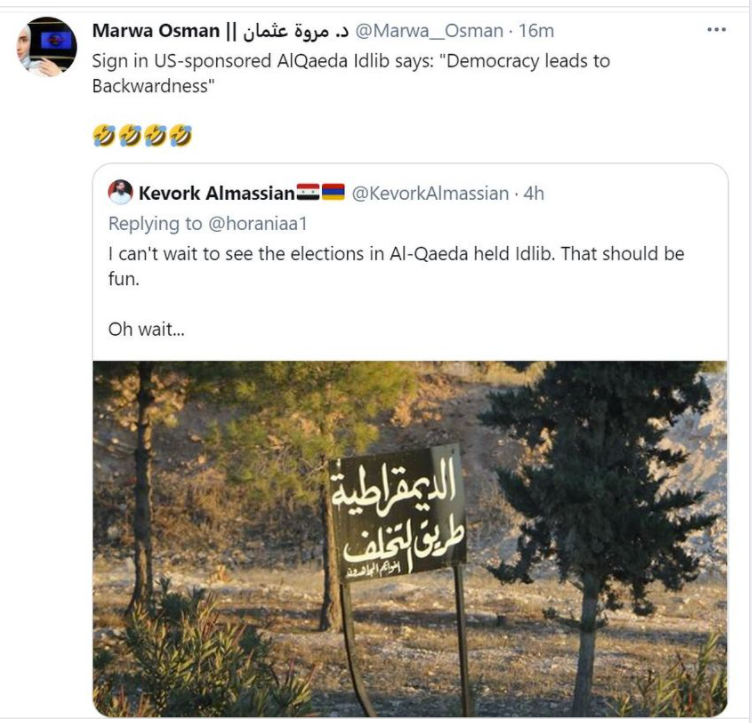Click the Syrian flag emoji beside Kevork's name

[x=308, y=193]
